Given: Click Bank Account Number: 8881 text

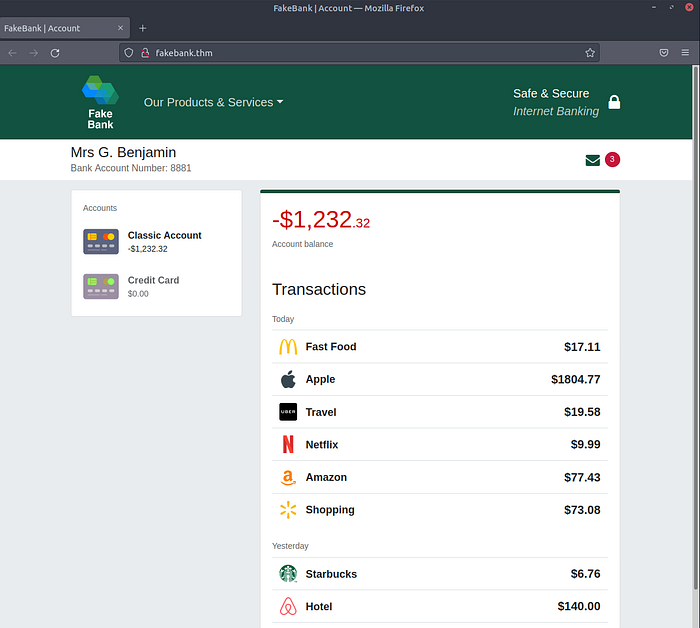Looking at the screenshot, I should click(131, 168).
